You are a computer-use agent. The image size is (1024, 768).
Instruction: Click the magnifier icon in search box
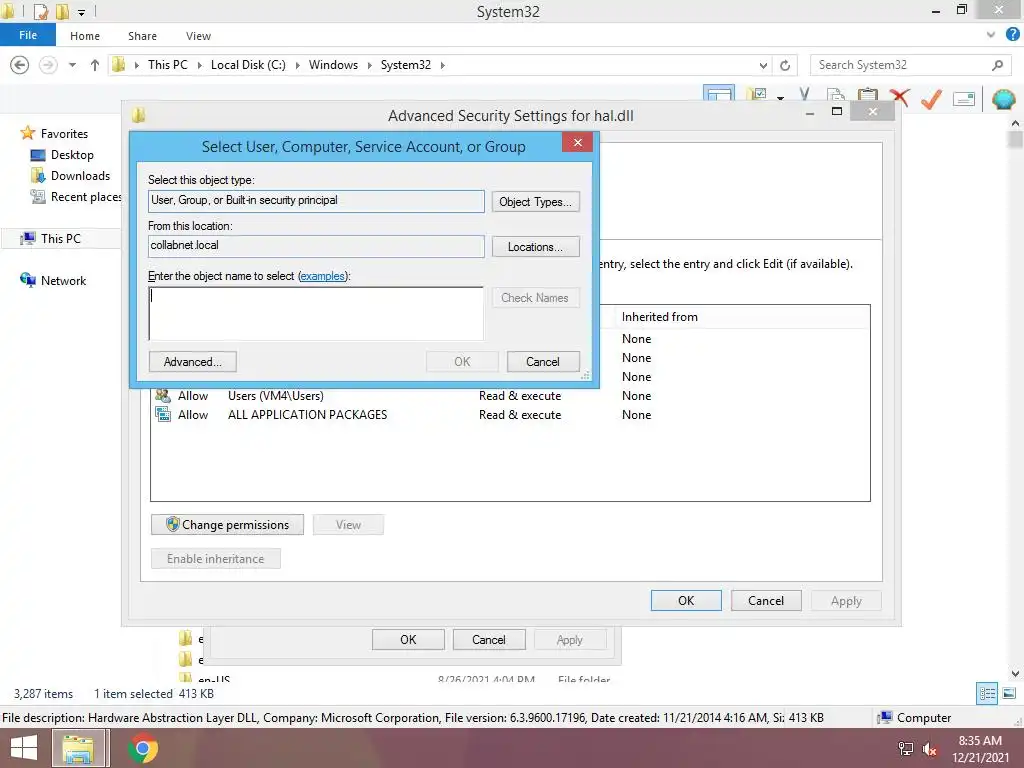click(997, 65)
